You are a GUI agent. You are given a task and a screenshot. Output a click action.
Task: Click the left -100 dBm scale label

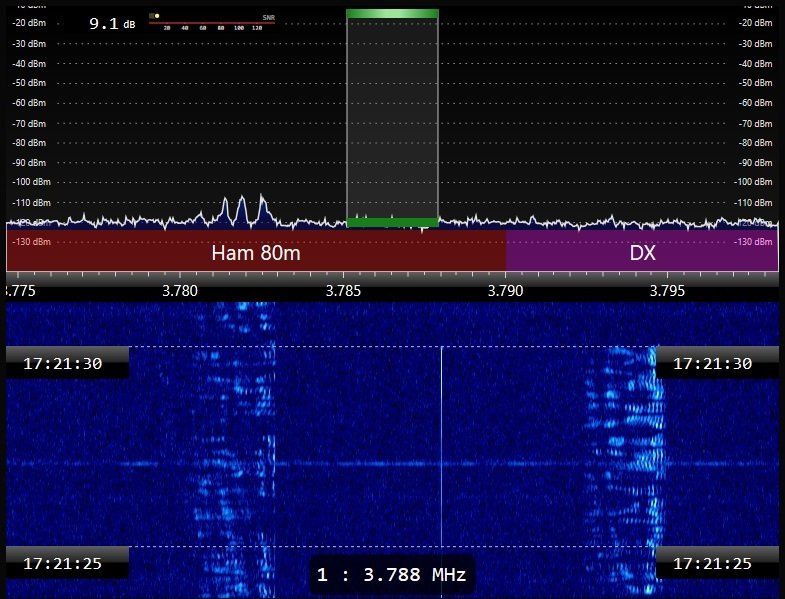click(31, 182)
